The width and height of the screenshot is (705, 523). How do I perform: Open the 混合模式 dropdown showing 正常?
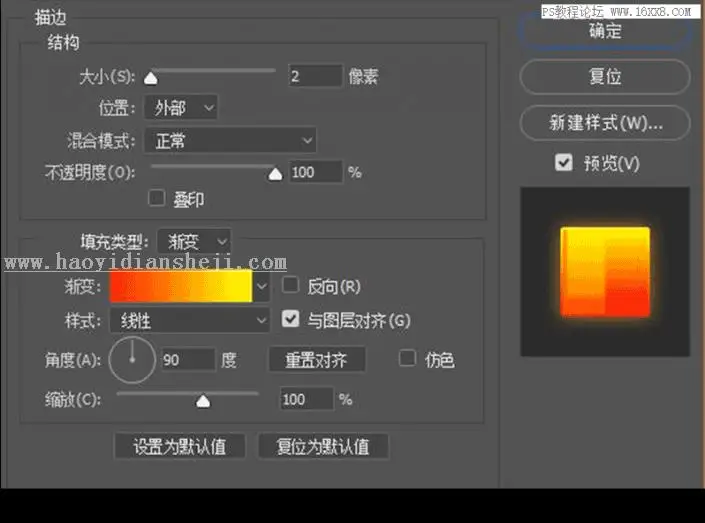(x=230, y=140)
